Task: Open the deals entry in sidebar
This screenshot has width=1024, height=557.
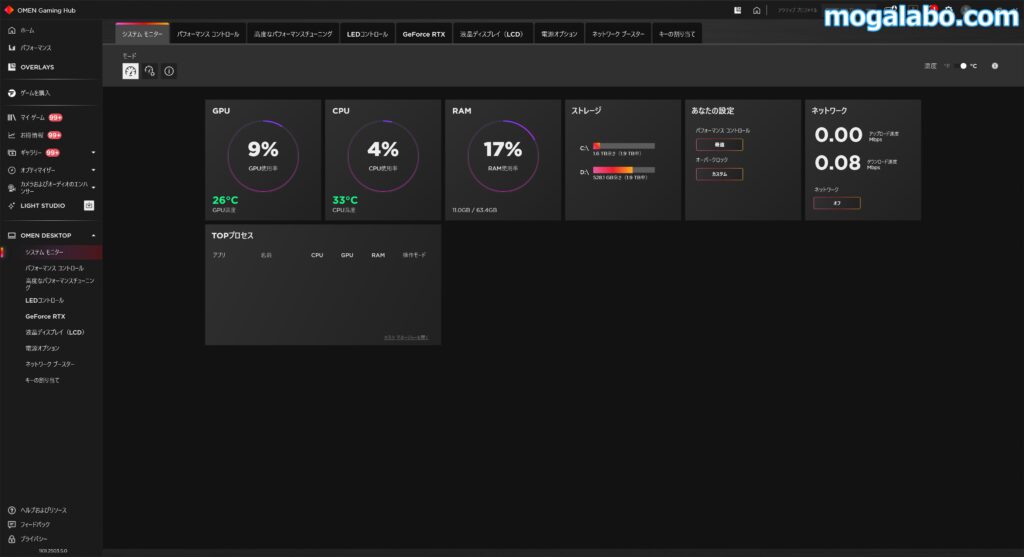Action: coord(34,135)
